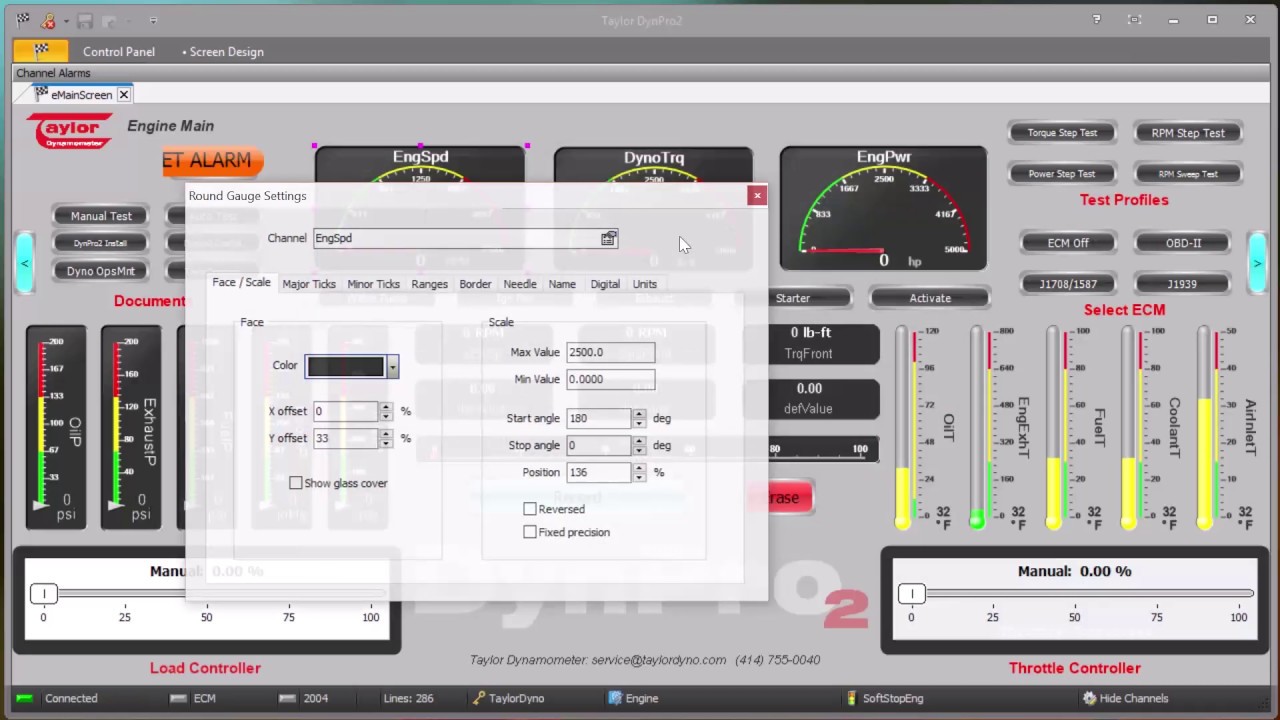Switch to the Name tab
Screen dimensions: 1280x720
(x=562, y=284)
